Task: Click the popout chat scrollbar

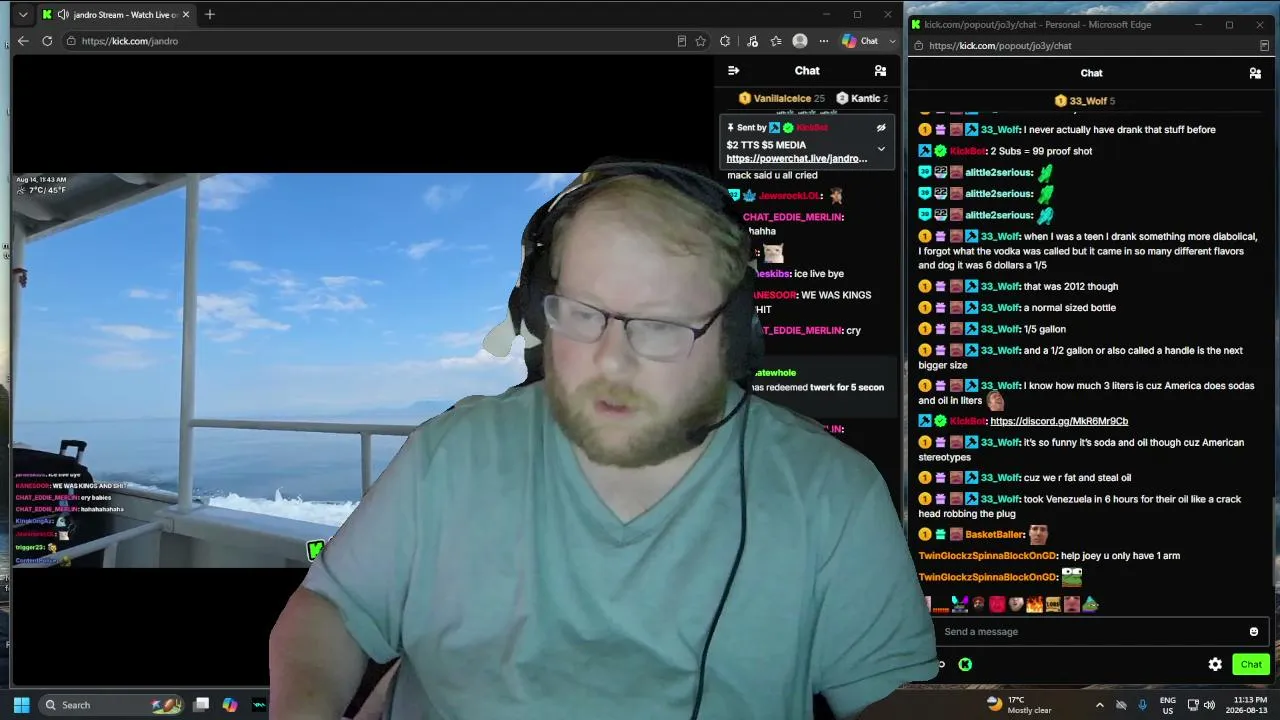Action: tap(1274, 541)
